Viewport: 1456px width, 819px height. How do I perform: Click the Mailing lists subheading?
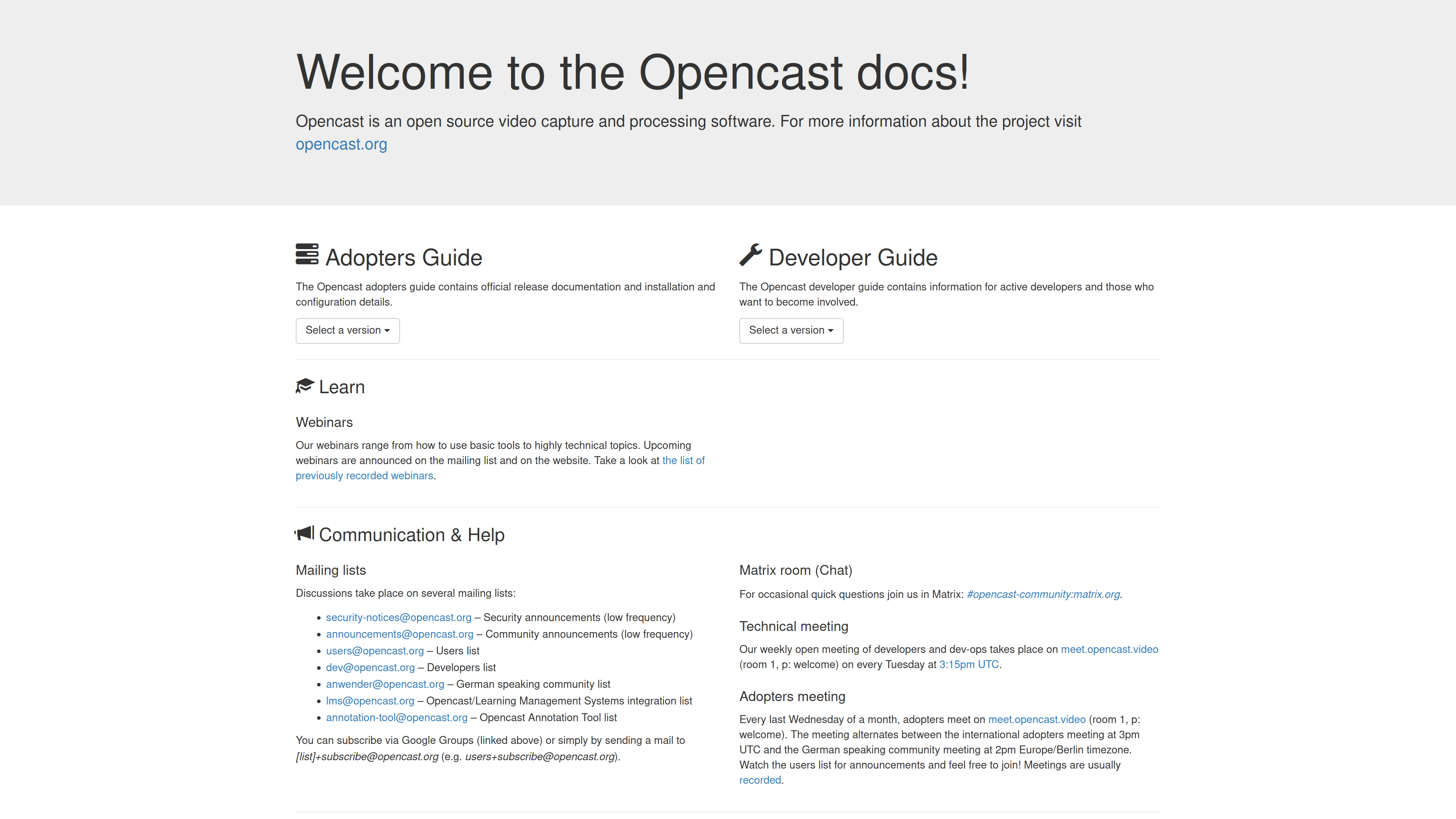click(331, 570)
